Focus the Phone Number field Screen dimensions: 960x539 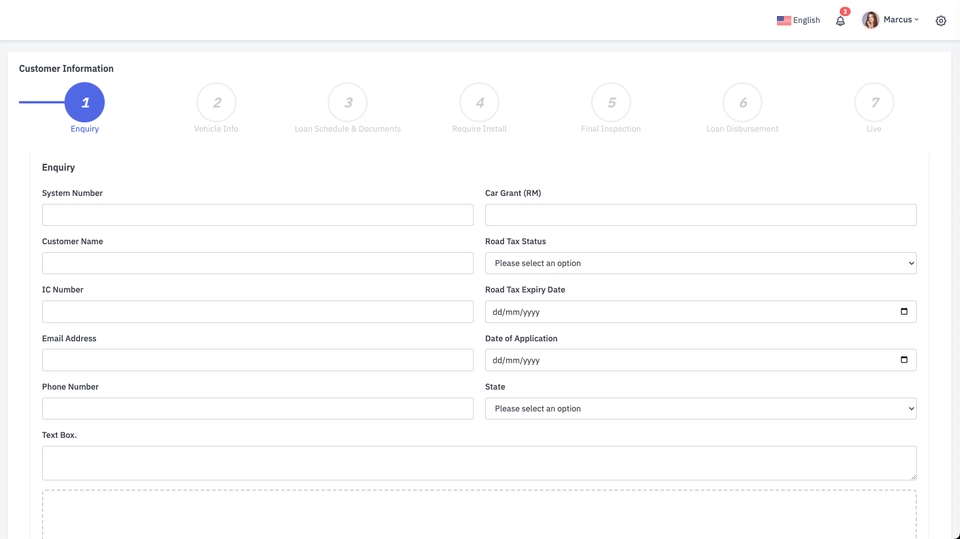258,409
